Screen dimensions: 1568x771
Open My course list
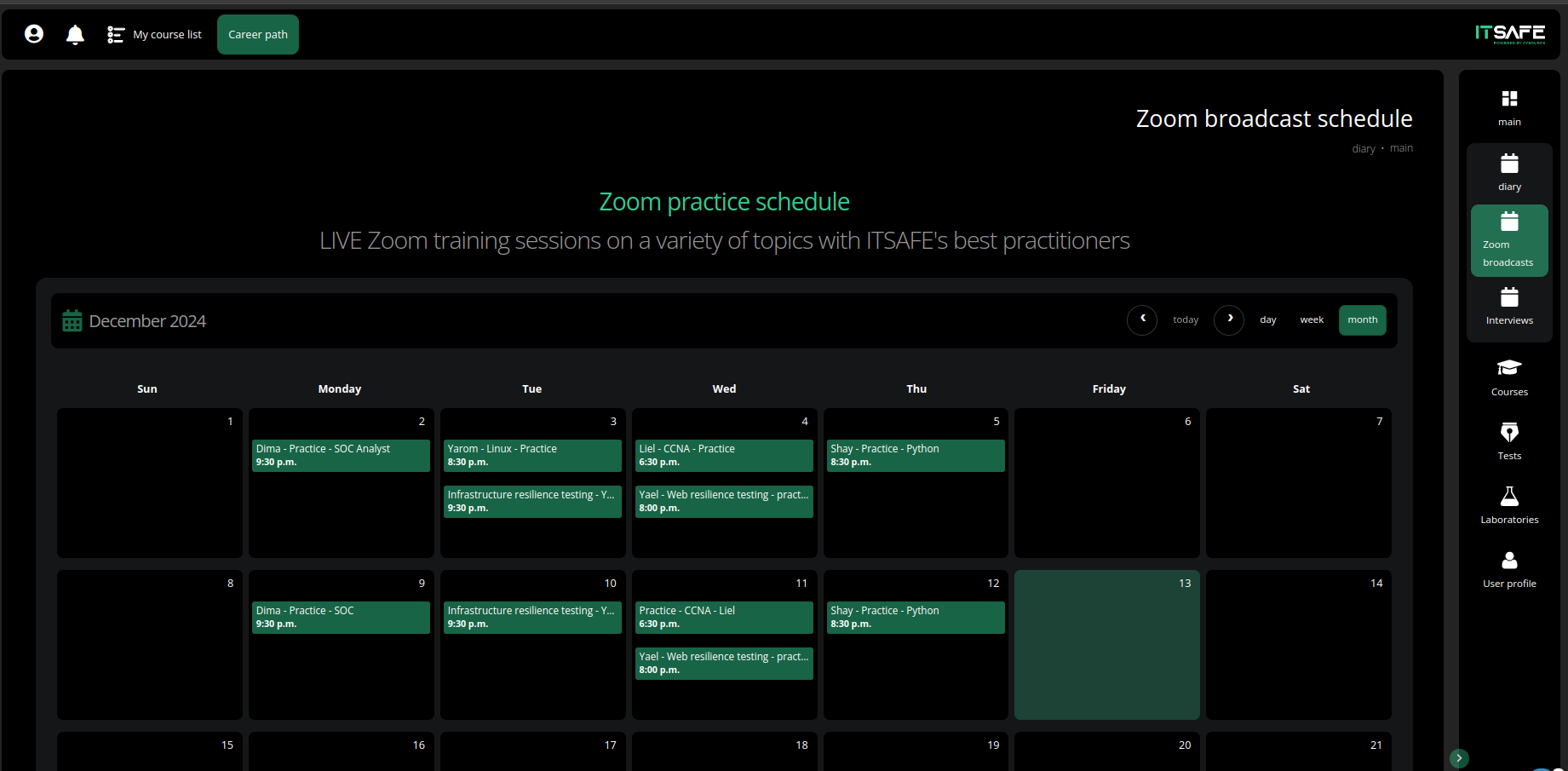click(x=155, y=34)
